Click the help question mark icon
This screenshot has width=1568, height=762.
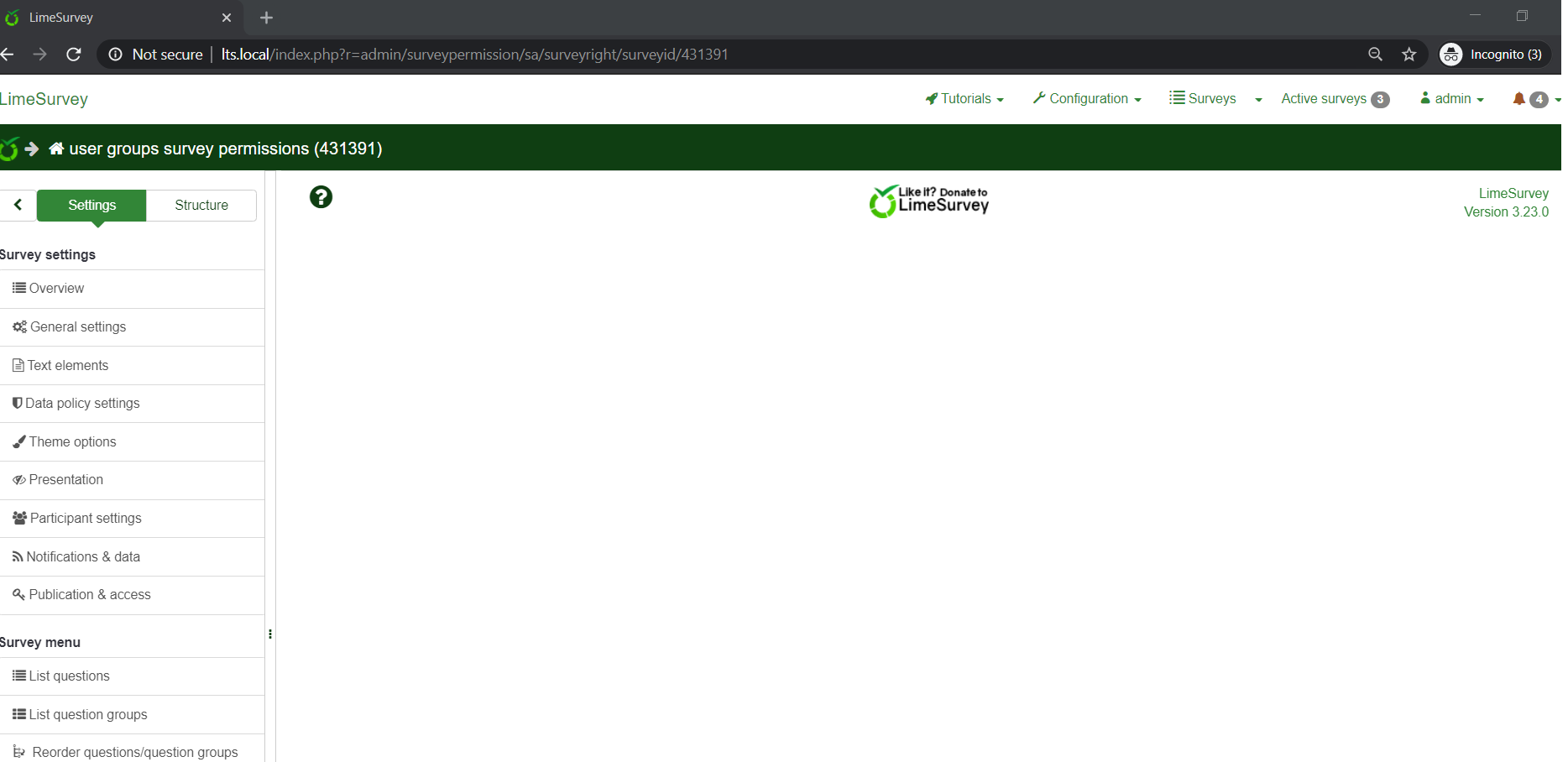[321, 197]
